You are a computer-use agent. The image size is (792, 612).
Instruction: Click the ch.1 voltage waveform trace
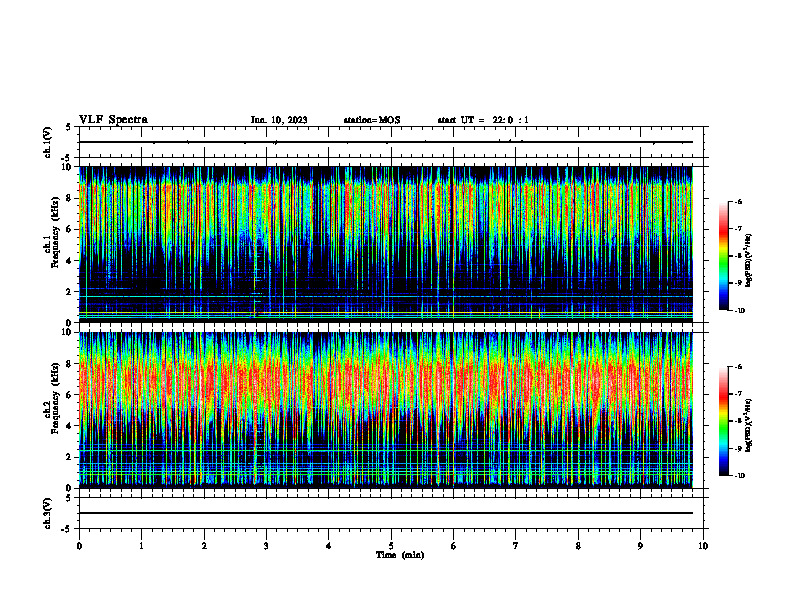(x=386, y=142)
